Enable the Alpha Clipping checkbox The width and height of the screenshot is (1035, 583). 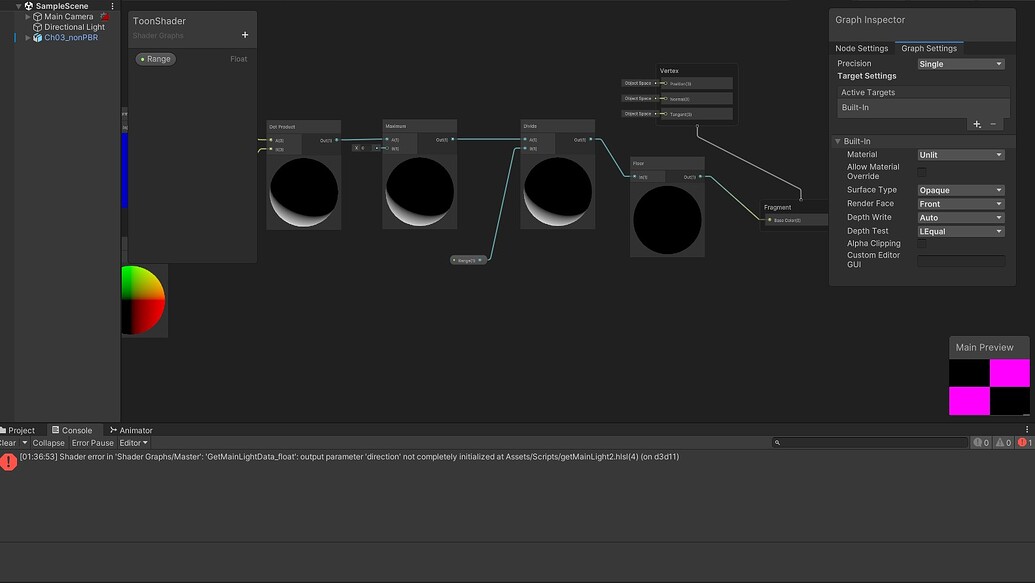click(921, 243)
